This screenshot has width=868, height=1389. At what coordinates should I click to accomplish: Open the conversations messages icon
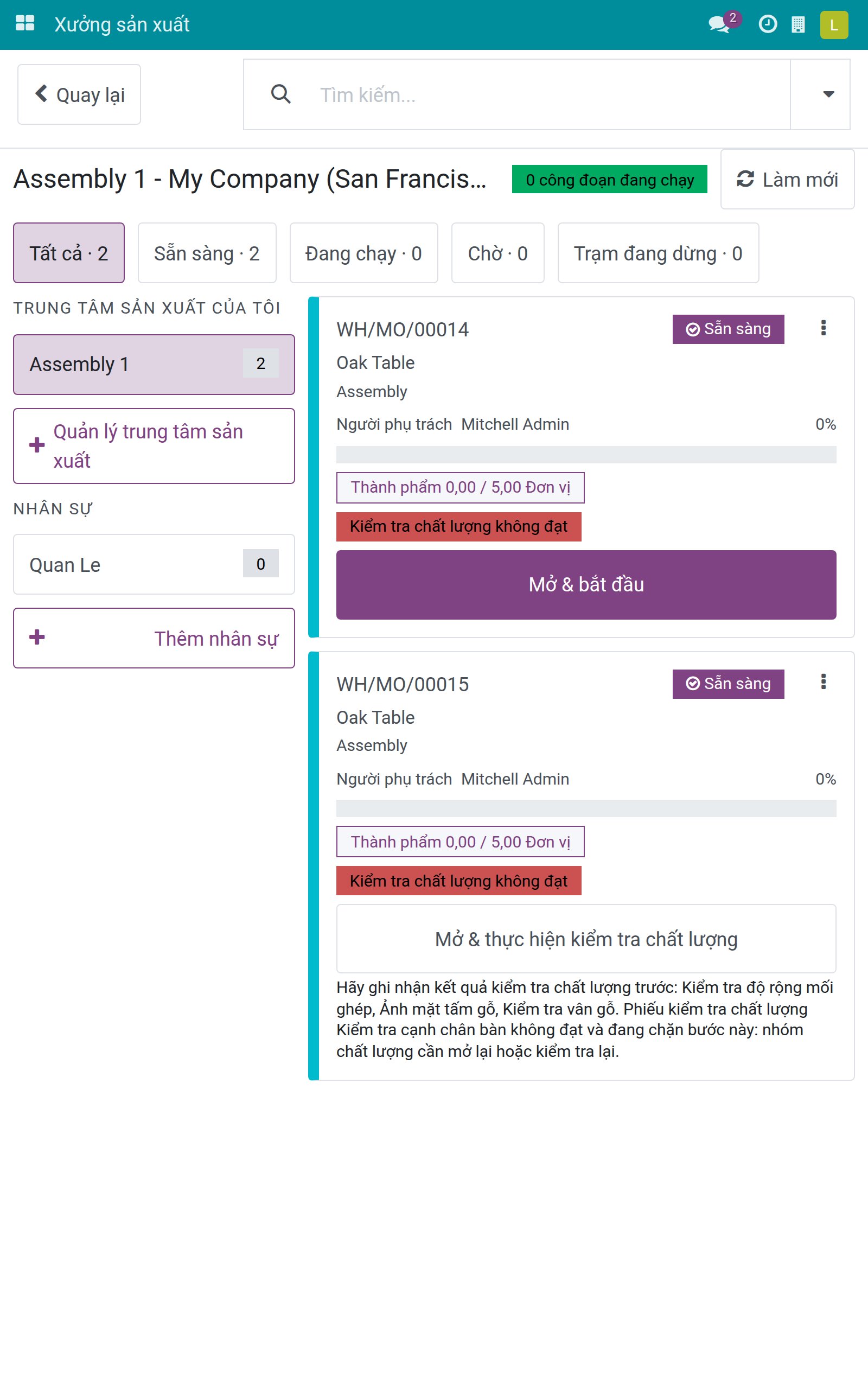pyautogui.click(x=719, y=24)
